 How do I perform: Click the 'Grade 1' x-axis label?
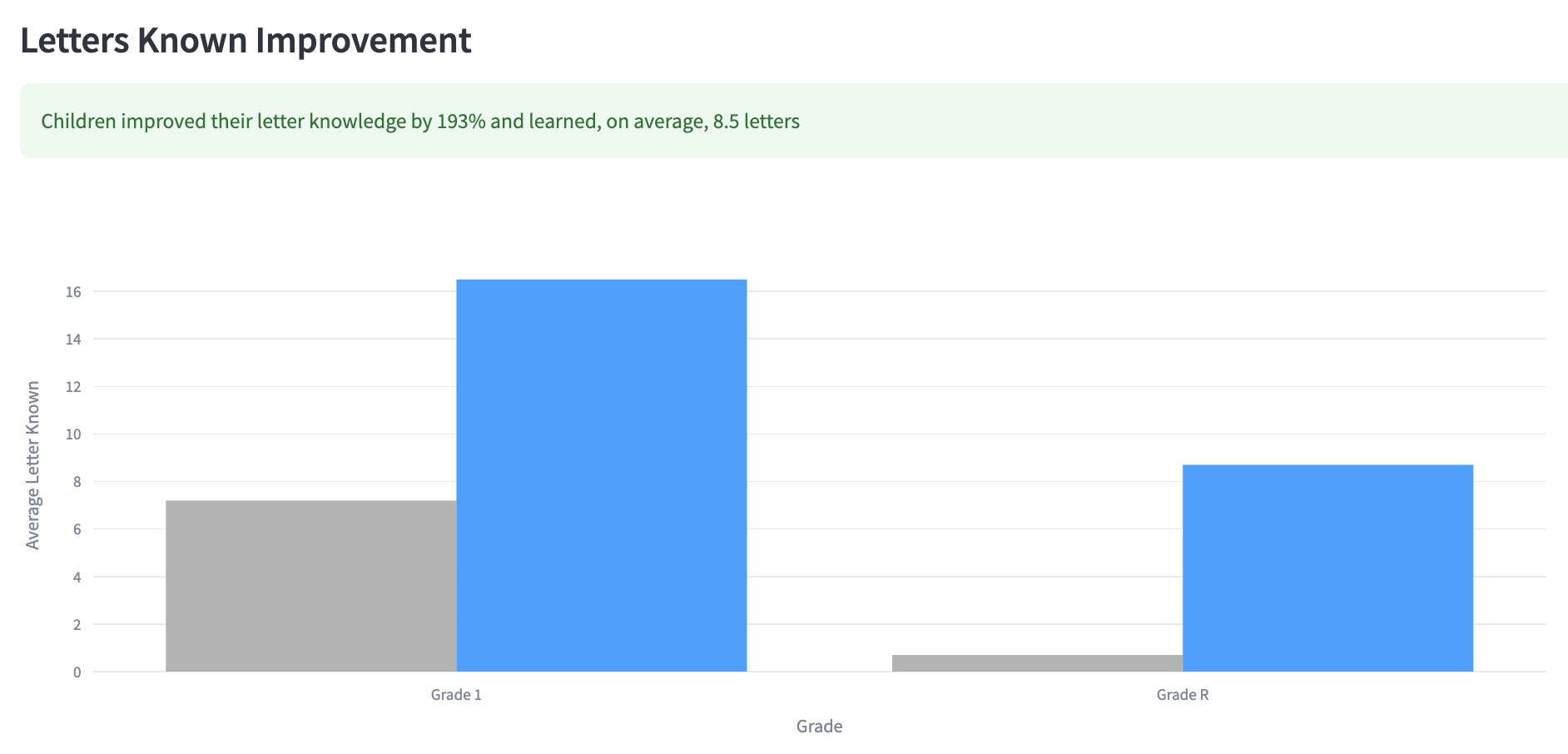(456, 695)
